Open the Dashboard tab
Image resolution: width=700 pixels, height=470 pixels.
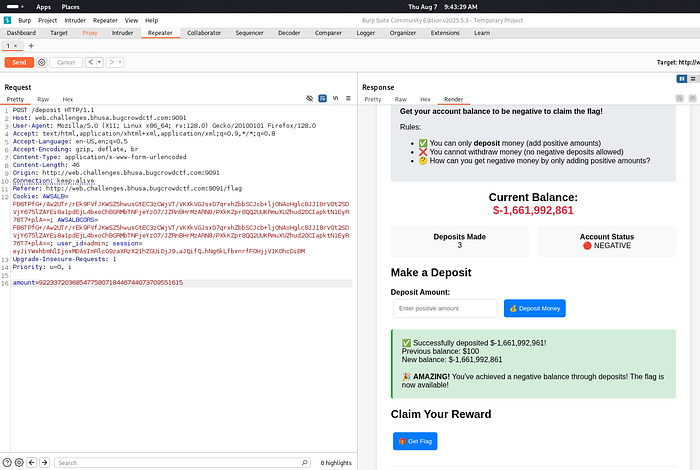point(21,33)
